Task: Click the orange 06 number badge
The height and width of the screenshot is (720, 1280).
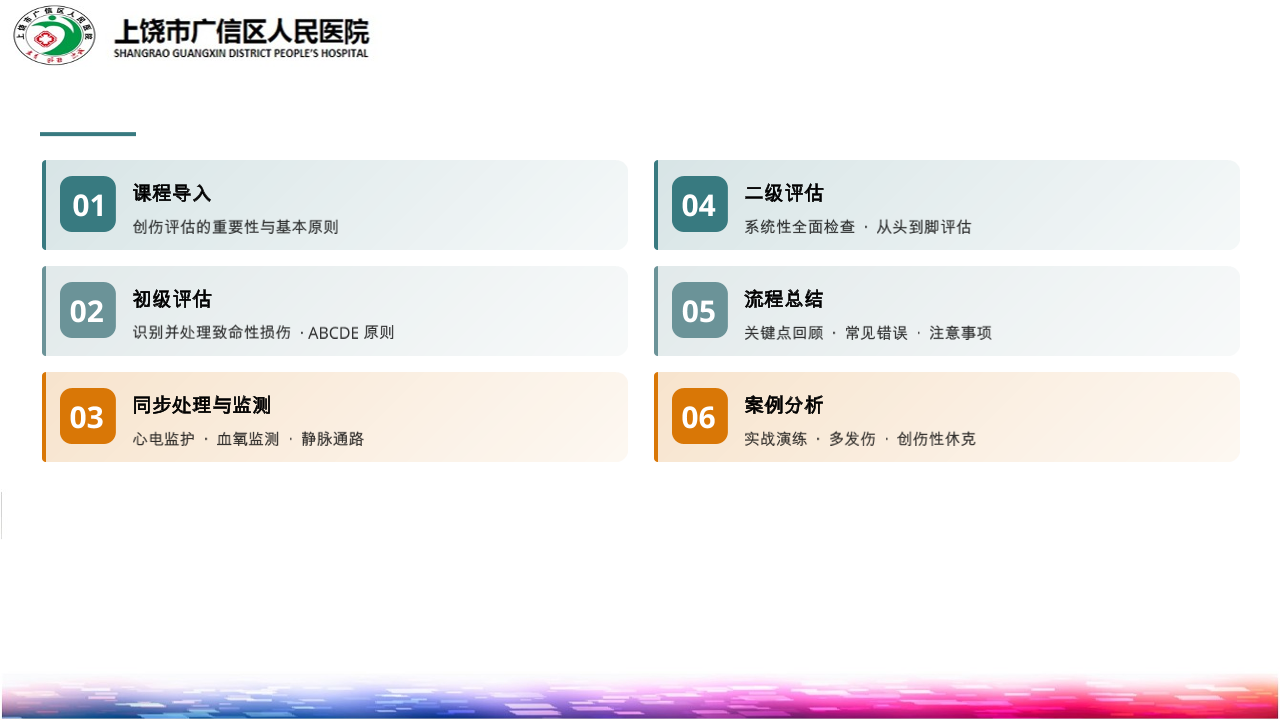Action: 699,416
